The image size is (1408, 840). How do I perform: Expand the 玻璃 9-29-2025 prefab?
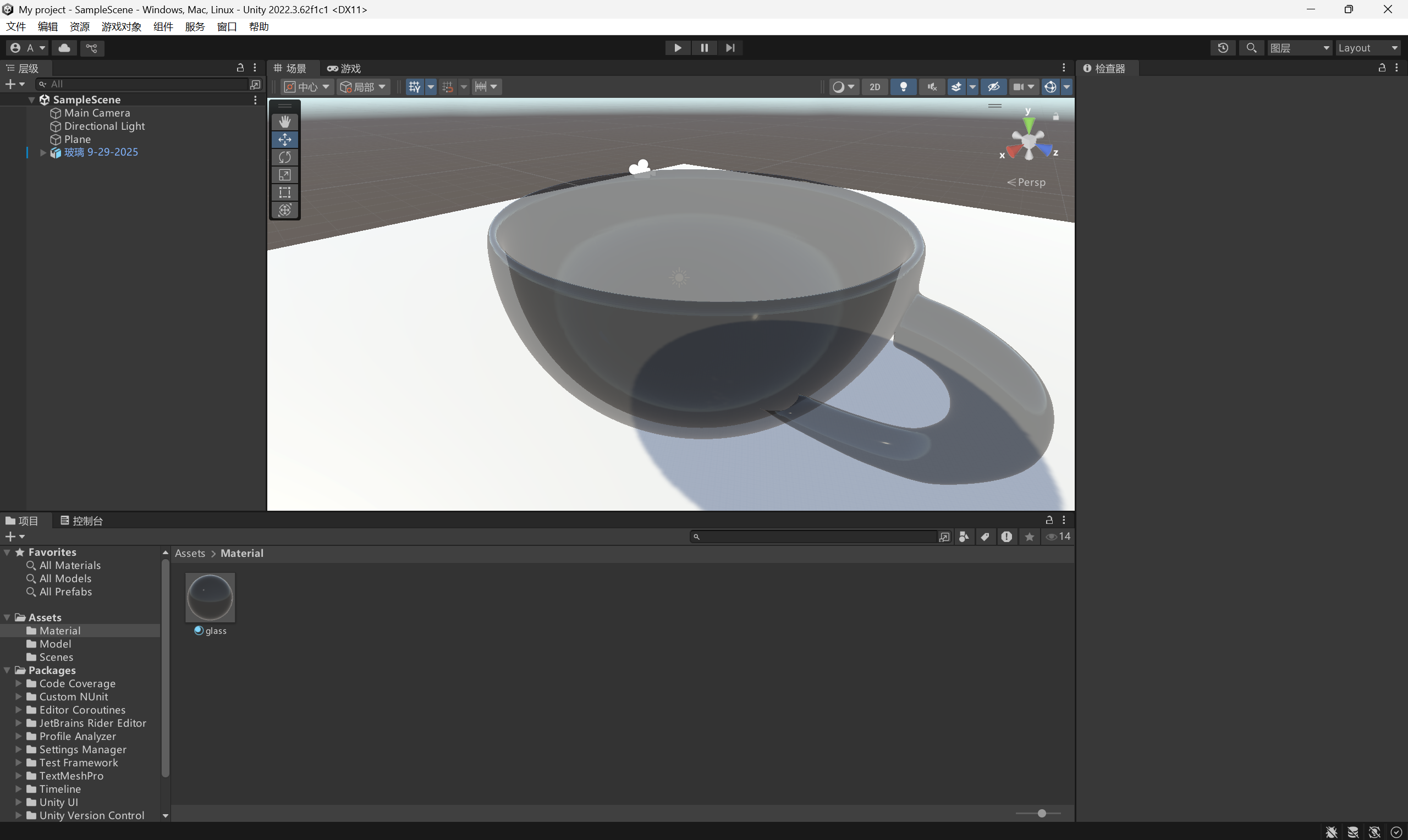[43, 152]
